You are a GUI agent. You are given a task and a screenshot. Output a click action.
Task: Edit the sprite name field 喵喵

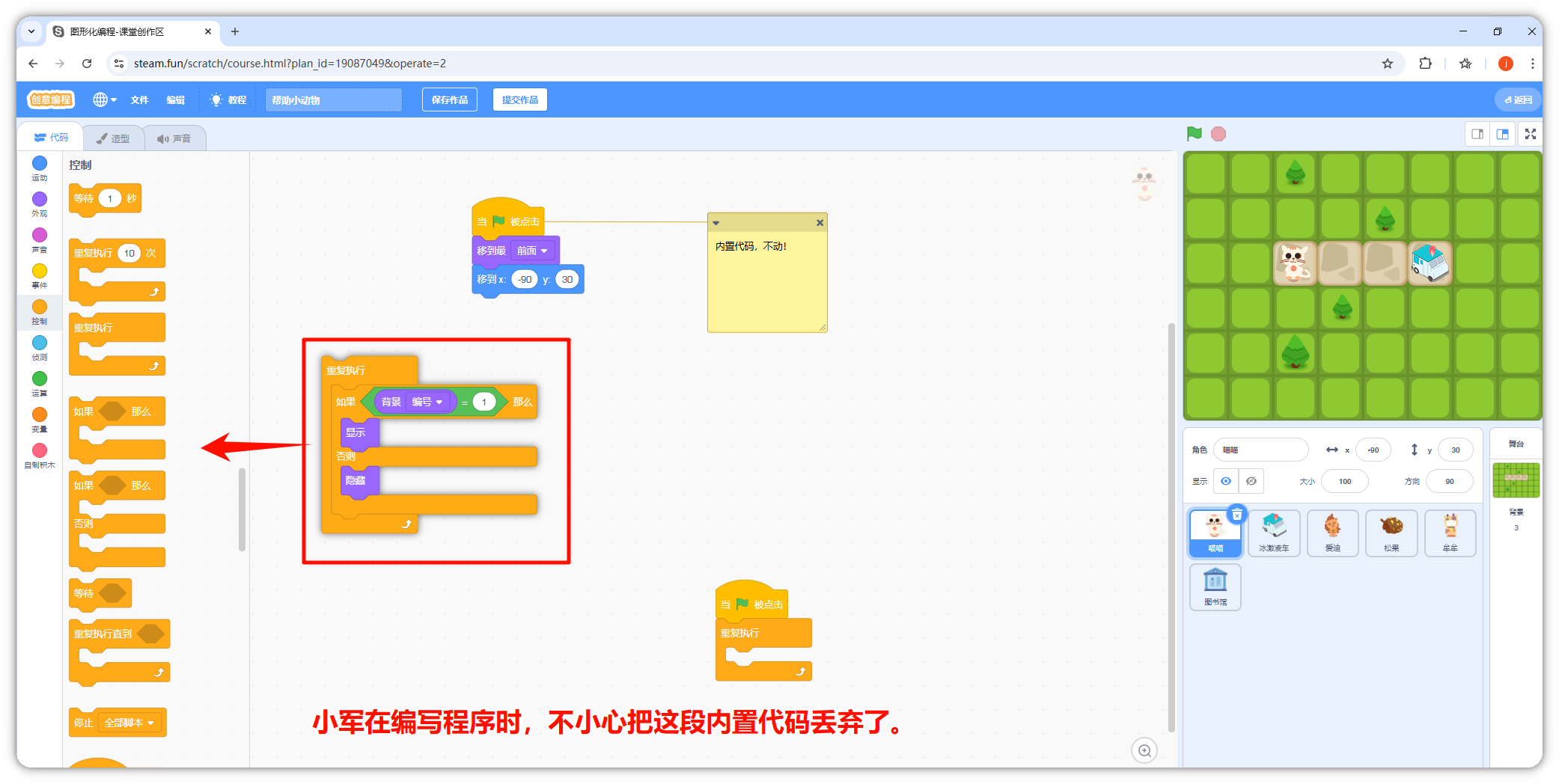tap(1260, 450)
